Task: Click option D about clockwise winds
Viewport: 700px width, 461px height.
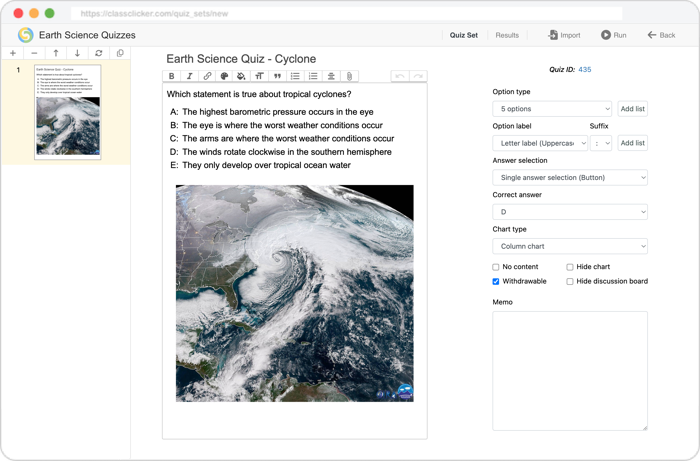Action: [x=280, y=152]
